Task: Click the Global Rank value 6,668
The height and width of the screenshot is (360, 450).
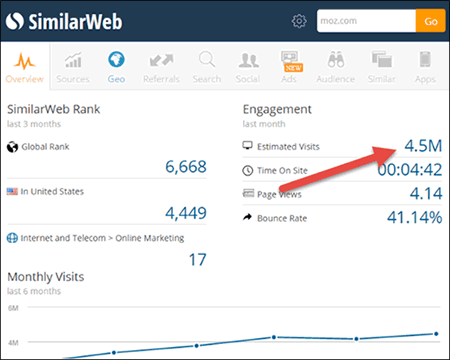Action: [186, 167]
